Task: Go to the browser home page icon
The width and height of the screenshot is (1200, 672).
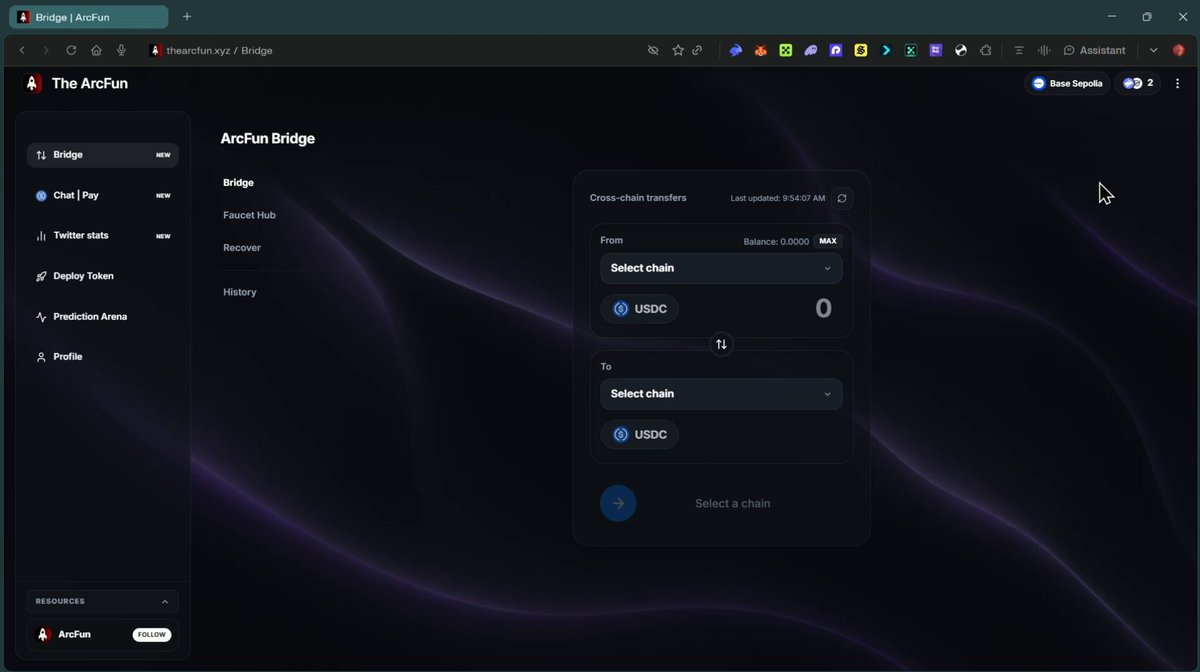Action: coord(96,50)
